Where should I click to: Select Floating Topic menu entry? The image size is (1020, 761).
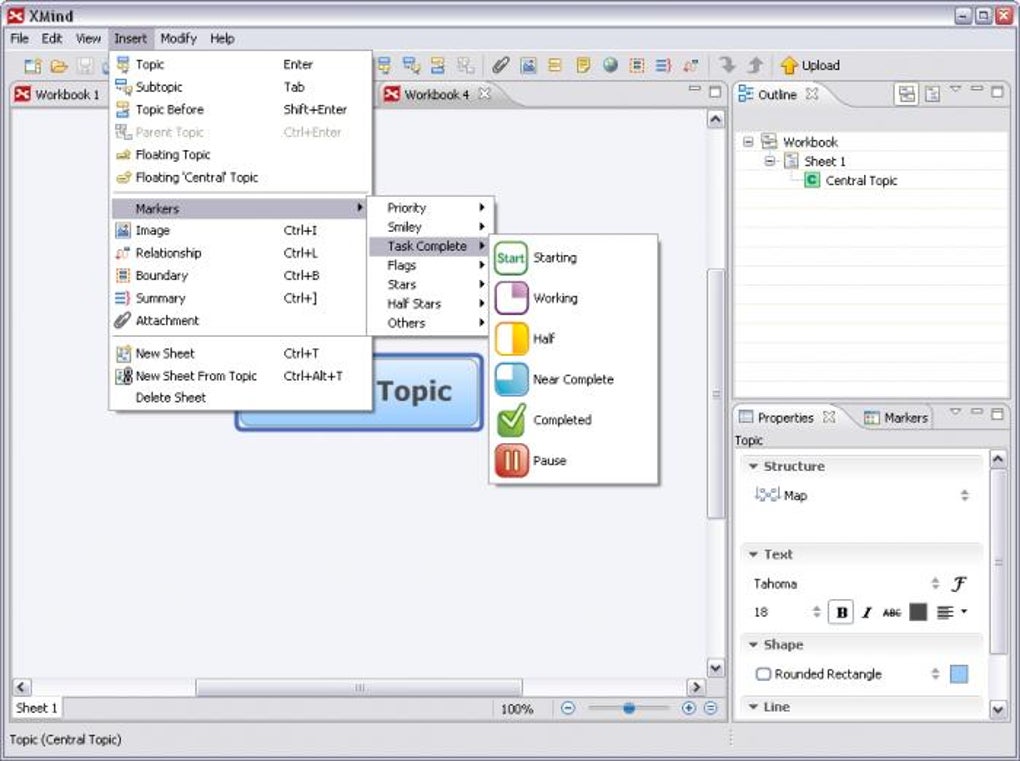pyautogui.click(x=240, y=155)
